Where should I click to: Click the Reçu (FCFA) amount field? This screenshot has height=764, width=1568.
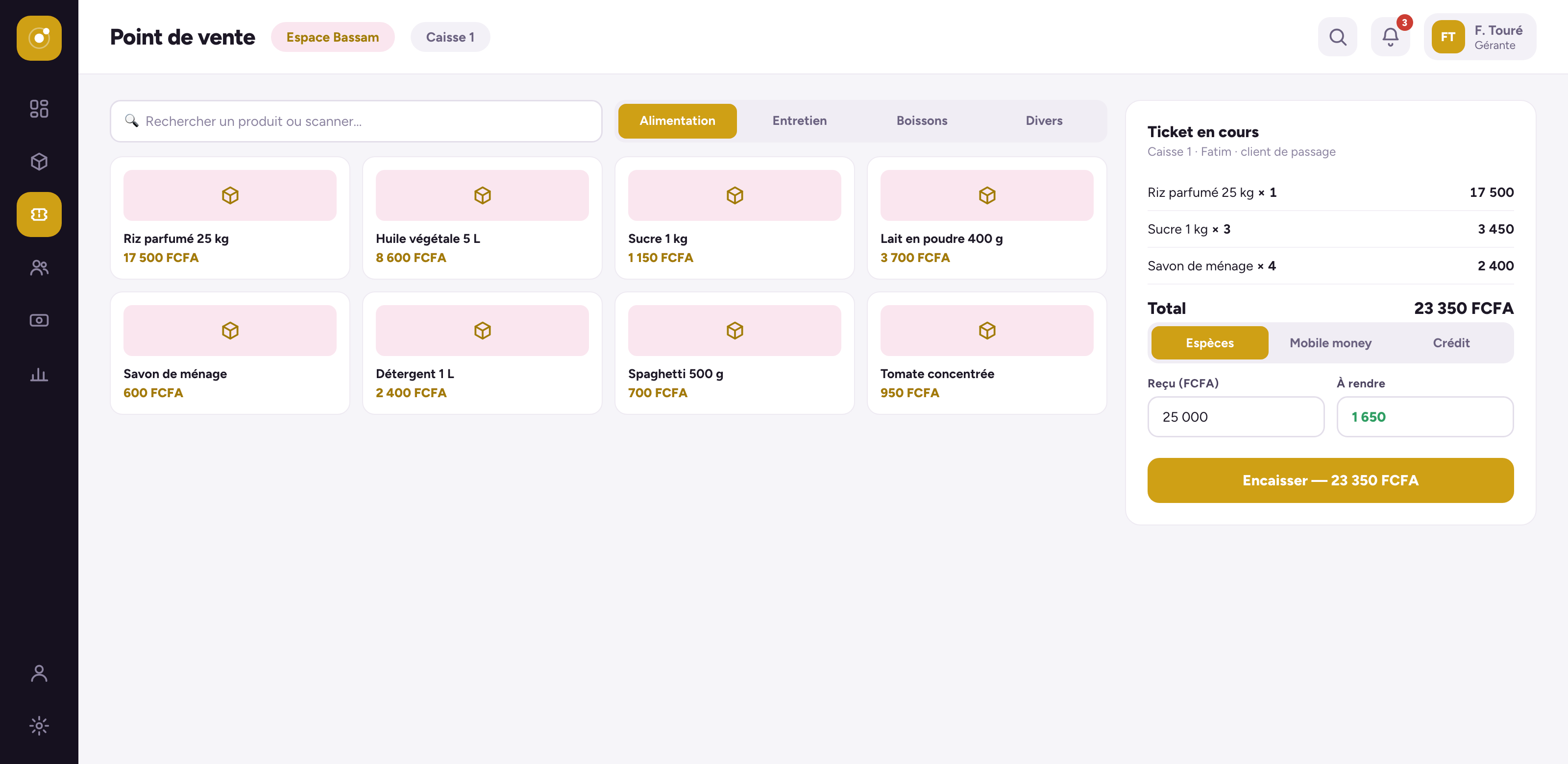click(x=1236, y=417)
